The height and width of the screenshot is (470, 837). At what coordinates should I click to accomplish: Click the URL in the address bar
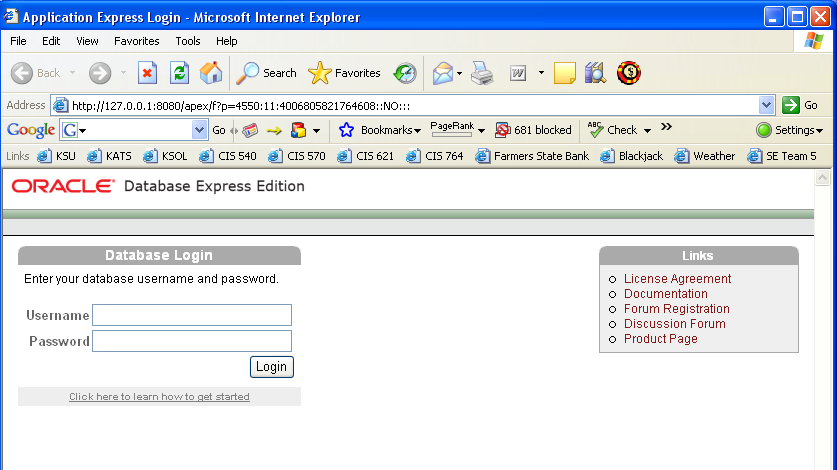[x=241, y=106]
